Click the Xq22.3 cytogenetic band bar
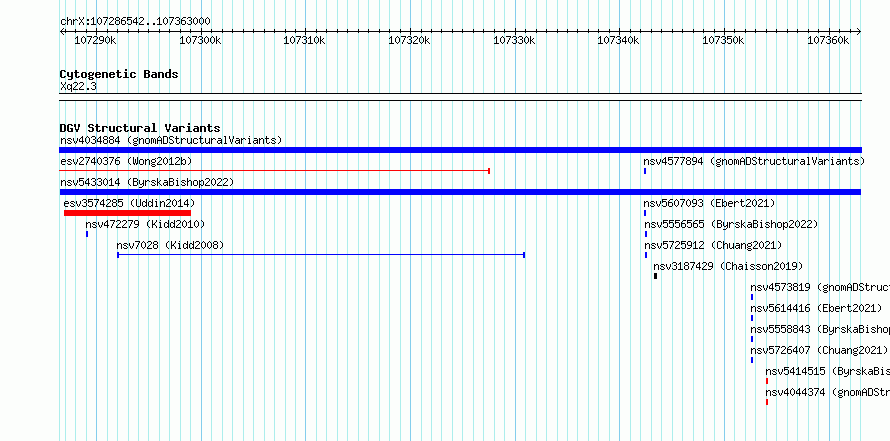Image resolution: width=890 pixels, height=441 pixels. point(460,97)
